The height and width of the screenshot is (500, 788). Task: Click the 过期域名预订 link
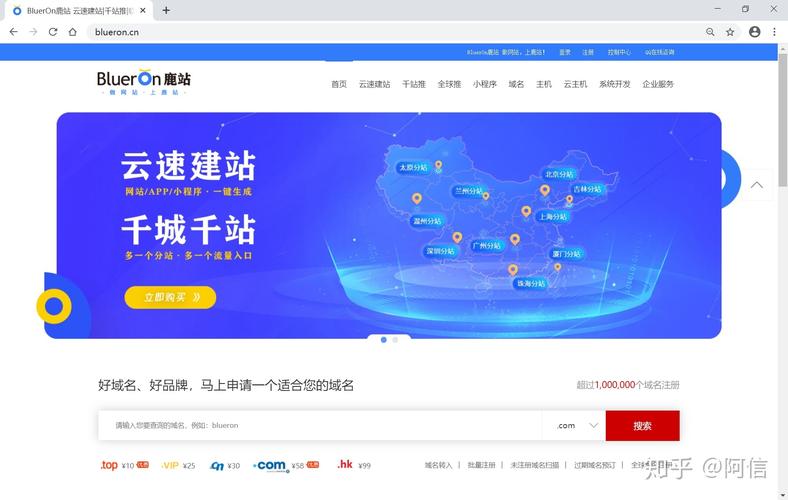pyautogui.click(x=595, y=465)
